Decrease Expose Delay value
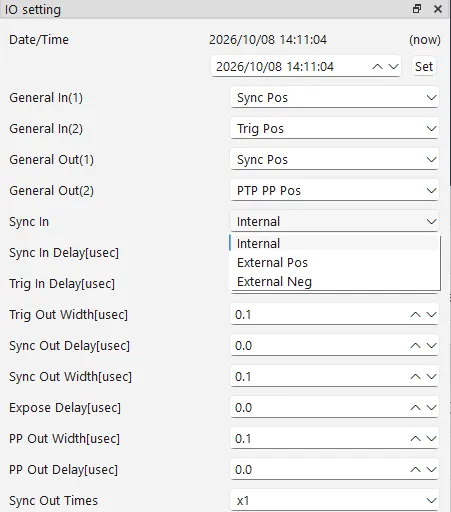 click(x=432, y=408)
